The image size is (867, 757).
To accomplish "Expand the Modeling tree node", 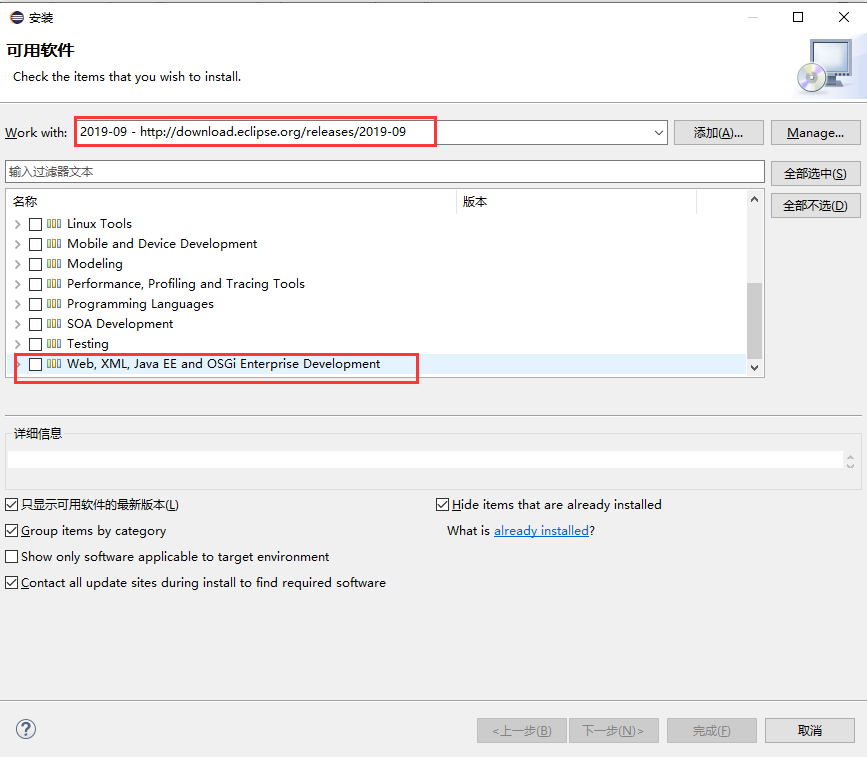I will coord(18,264).
